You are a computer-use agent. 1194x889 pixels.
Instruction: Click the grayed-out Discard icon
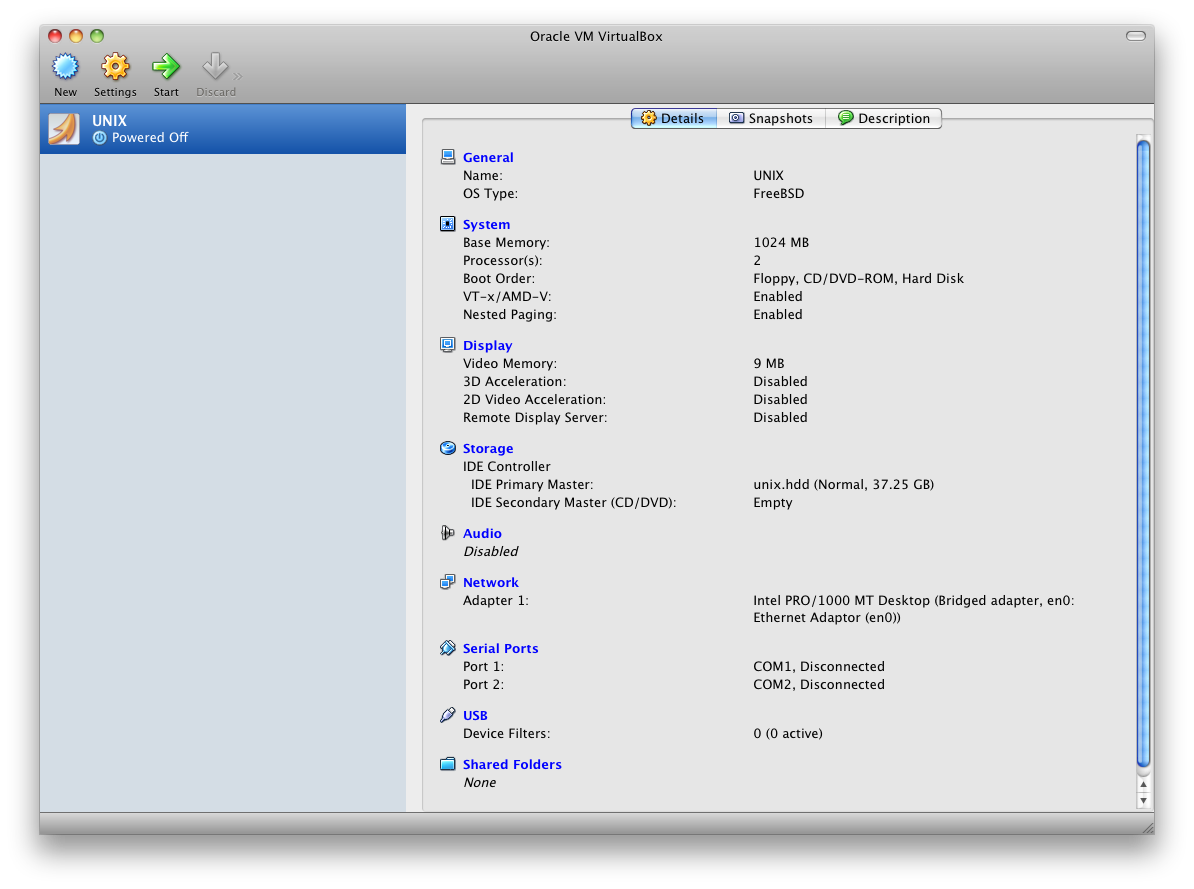(216, 64)
